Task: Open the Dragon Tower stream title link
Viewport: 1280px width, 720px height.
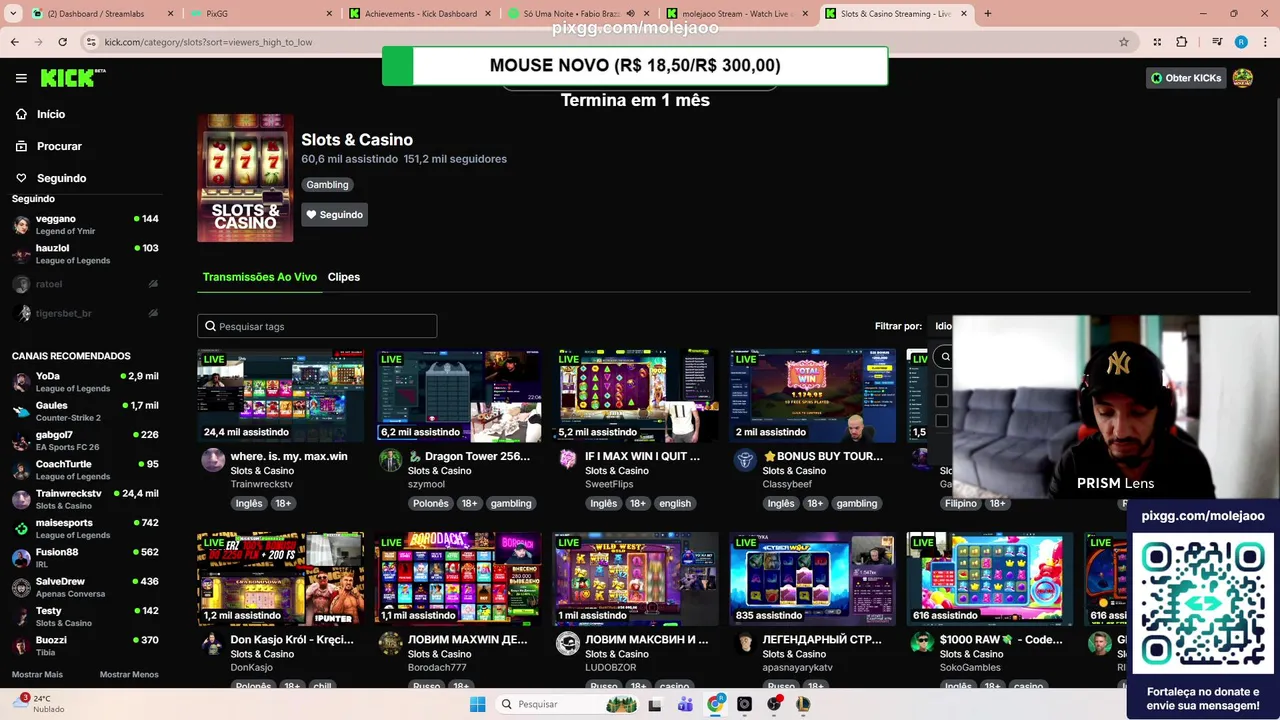Action: point(469,457)
